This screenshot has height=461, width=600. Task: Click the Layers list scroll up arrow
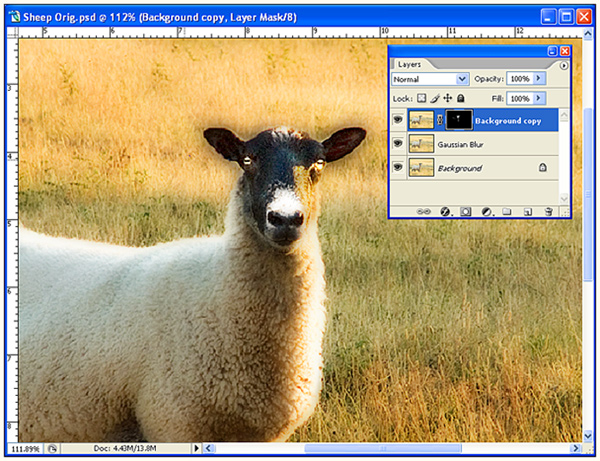coord(564,115)
